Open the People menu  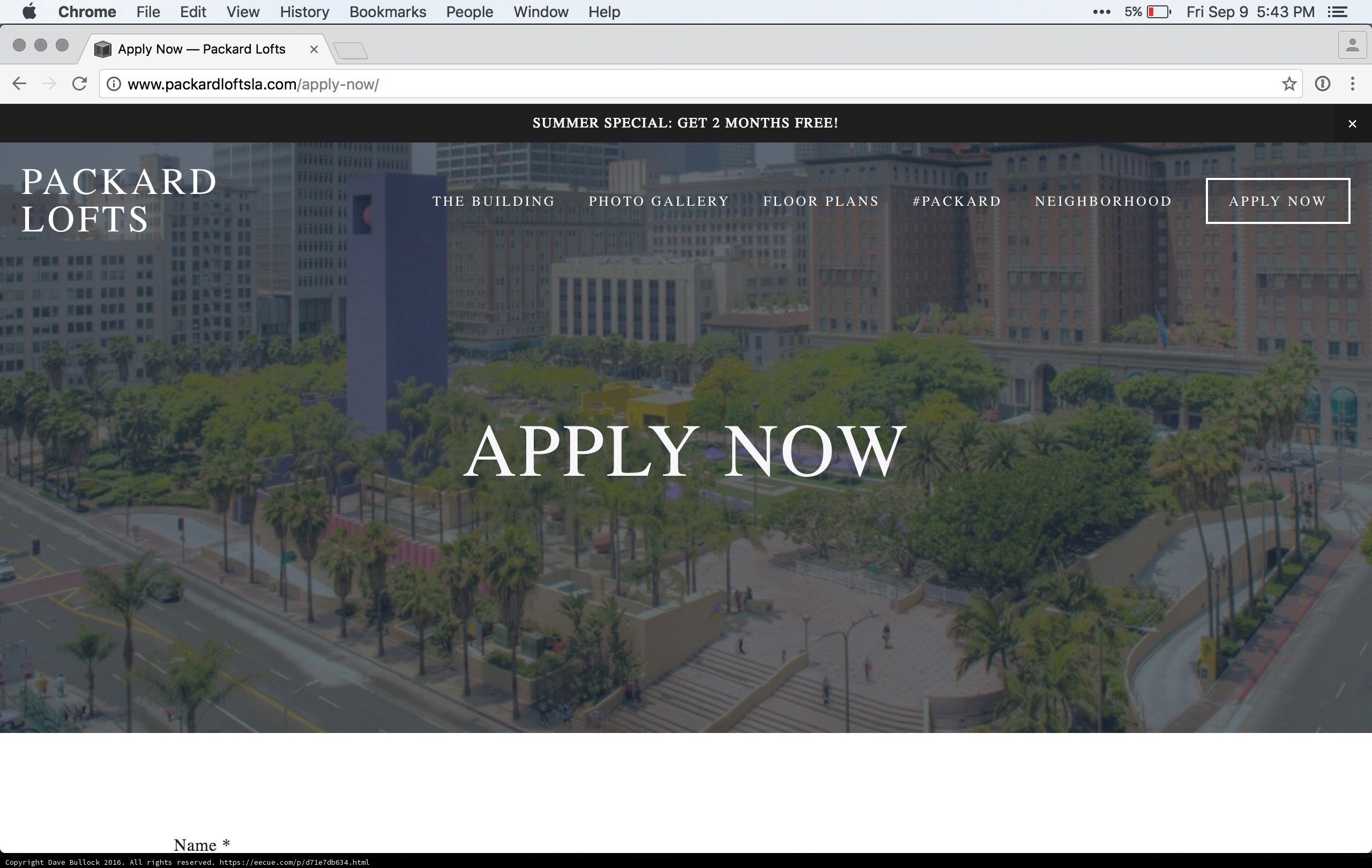pos(469,12)
